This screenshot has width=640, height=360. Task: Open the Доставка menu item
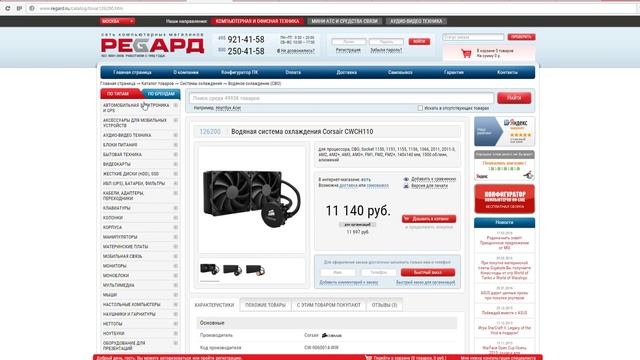(x=347, y=72)
